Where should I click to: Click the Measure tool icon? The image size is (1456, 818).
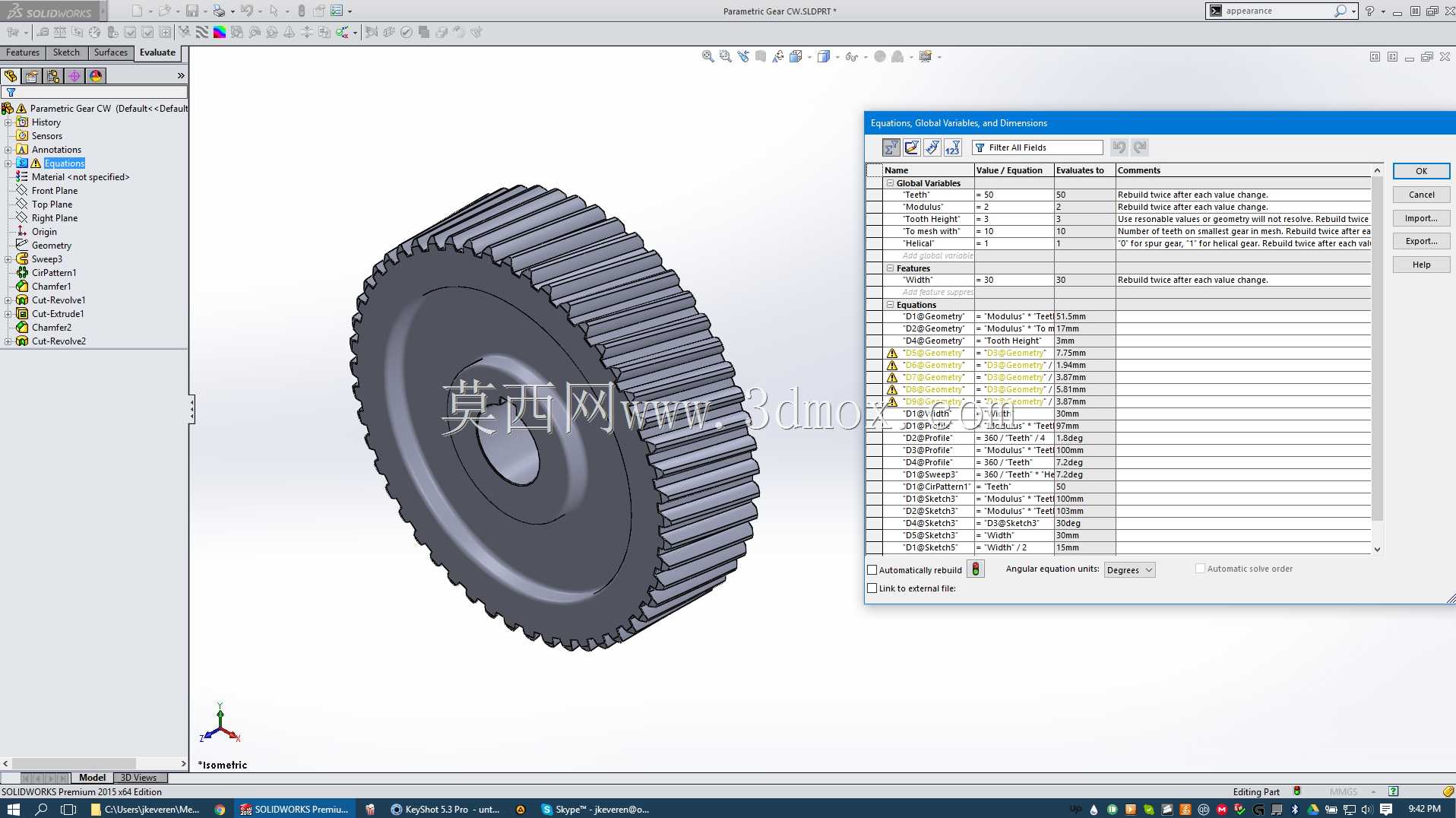43,32
